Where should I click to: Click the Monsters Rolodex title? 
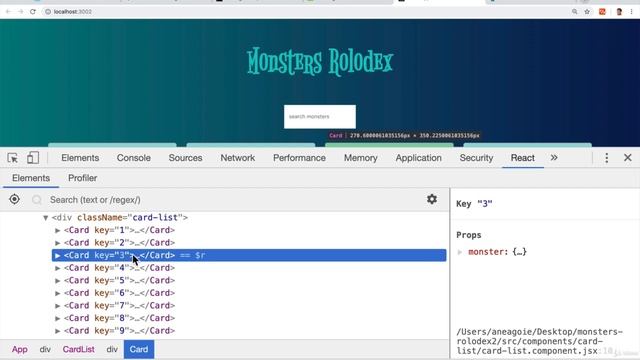pos(320,62)
